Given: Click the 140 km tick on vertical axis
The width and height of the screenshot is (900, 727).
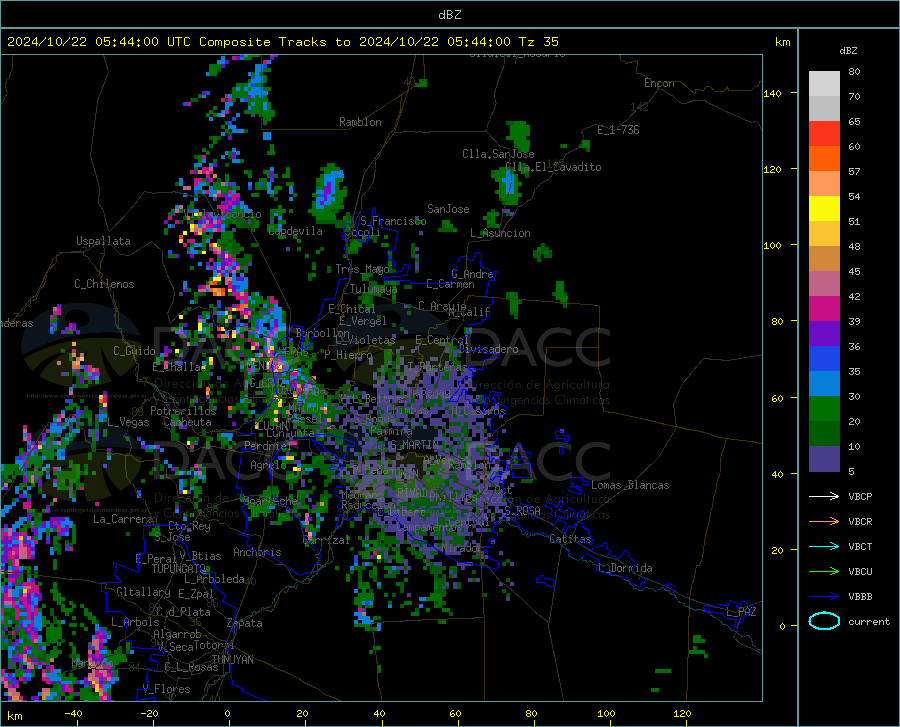Looking at the screenshot, I should coord(773,93).
